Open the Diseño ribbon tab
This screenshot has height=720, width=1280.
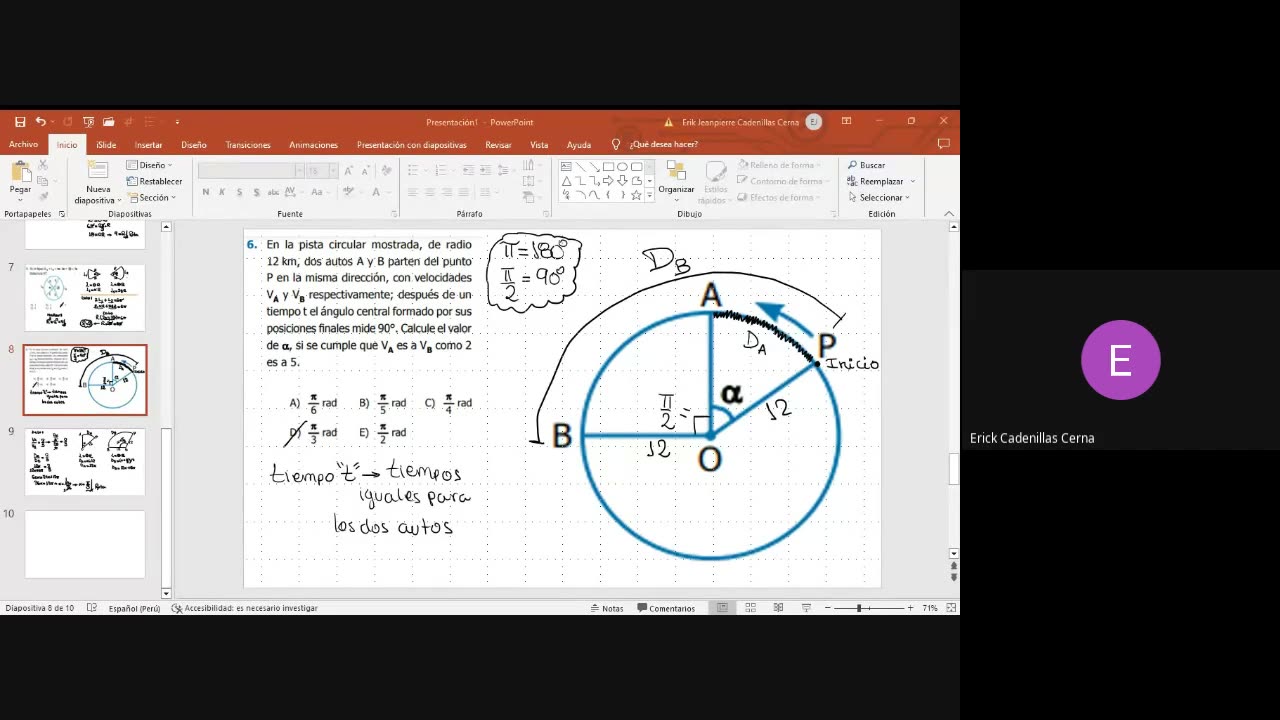click(194, 145)
